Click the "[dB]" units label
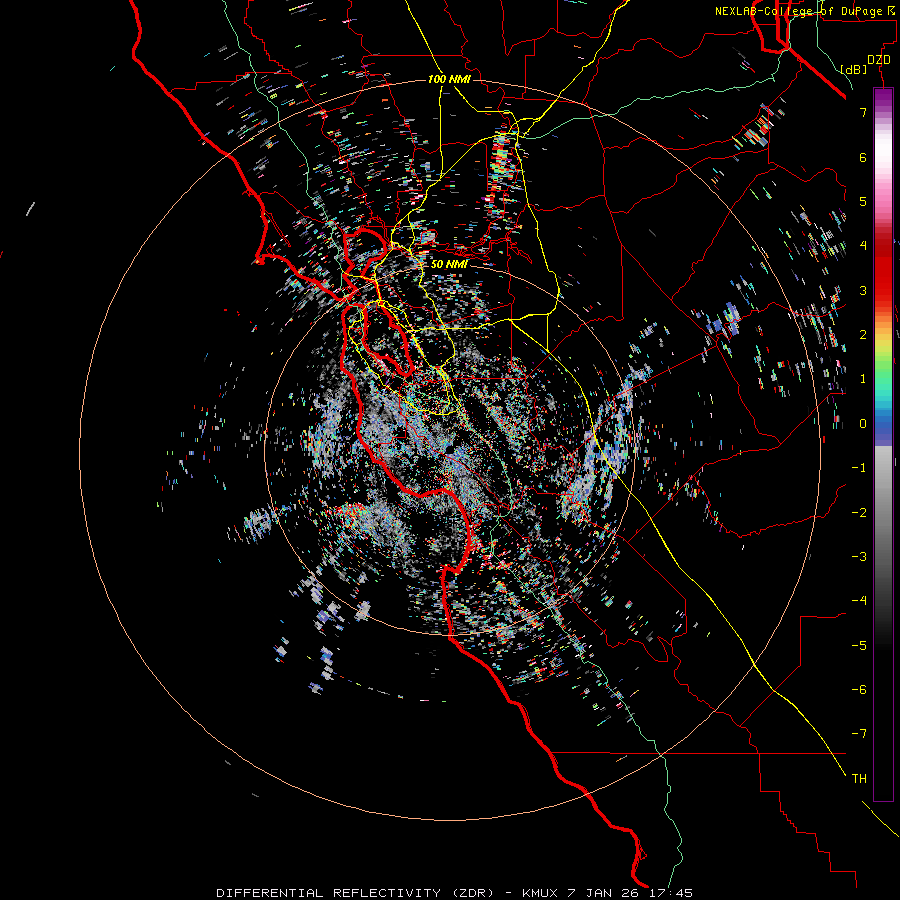 (x=854, y=69)
